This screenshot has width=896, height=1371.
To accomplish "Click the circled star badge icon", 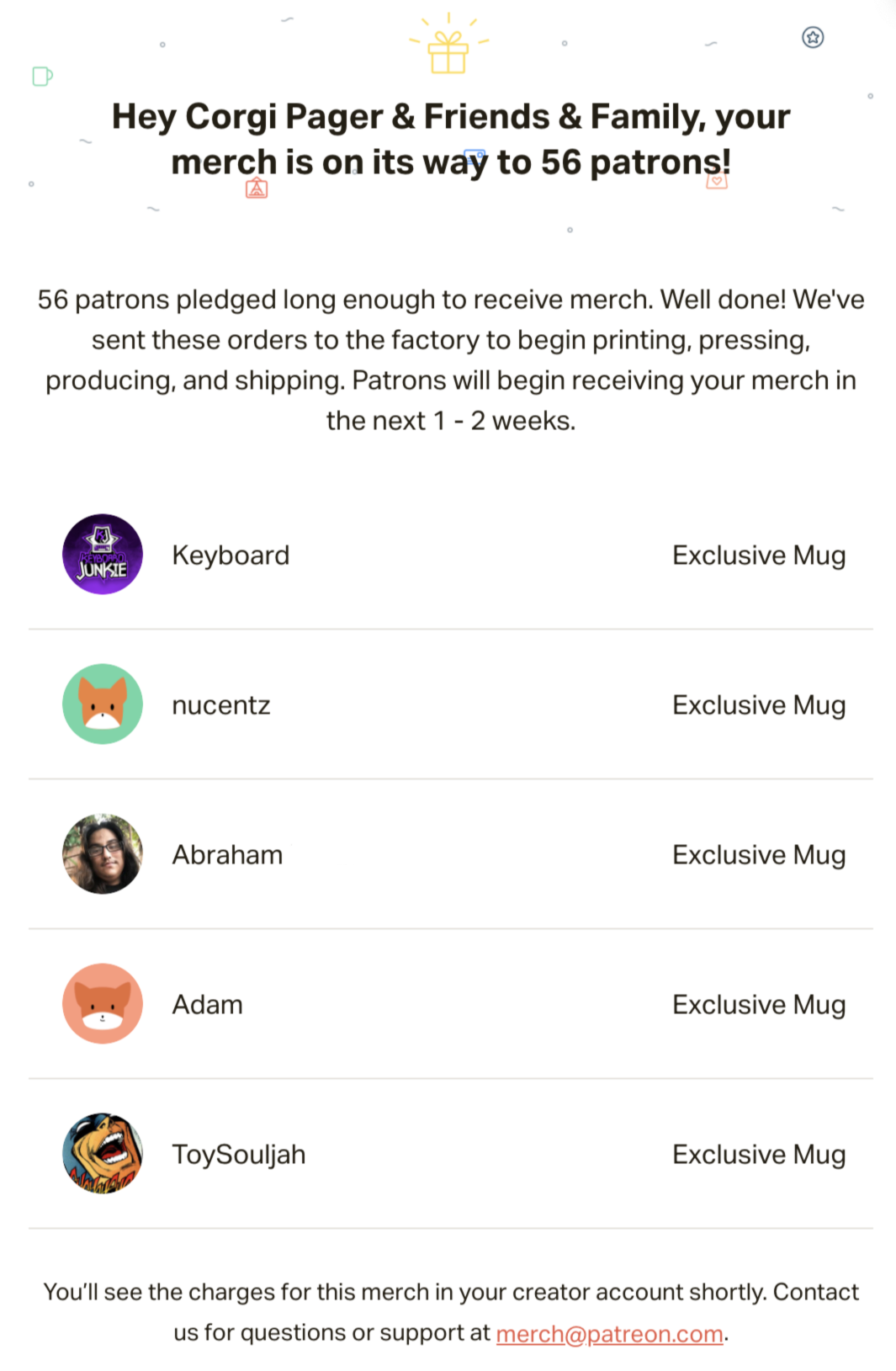I will click(x=813, y=37).
